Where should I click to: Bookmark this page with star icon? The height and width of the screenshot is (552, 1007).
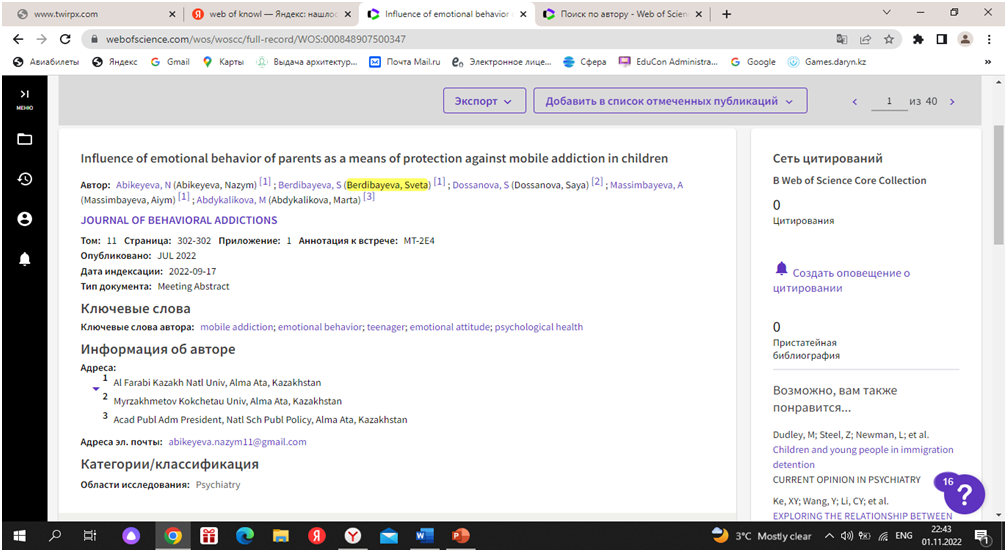[888, 39]
